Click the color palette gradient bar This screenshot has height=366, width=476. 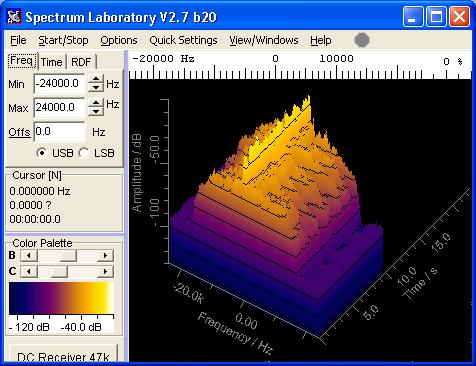61,298
